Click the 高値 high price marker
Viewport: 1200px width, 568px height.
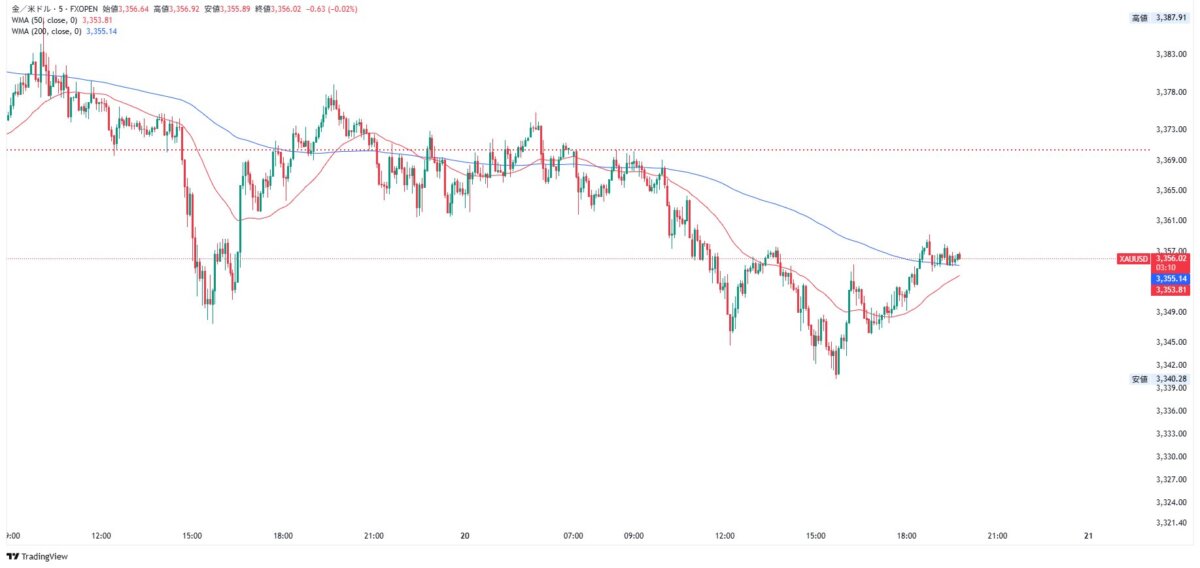click(x=1139, y=18)
